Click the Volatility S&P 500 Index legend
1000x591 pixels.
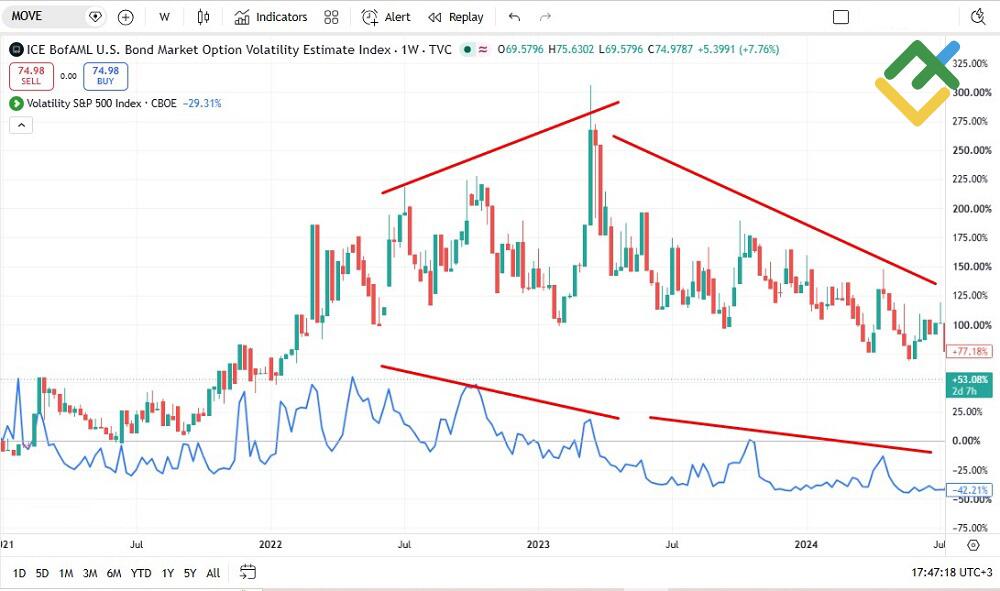[101, 103]
